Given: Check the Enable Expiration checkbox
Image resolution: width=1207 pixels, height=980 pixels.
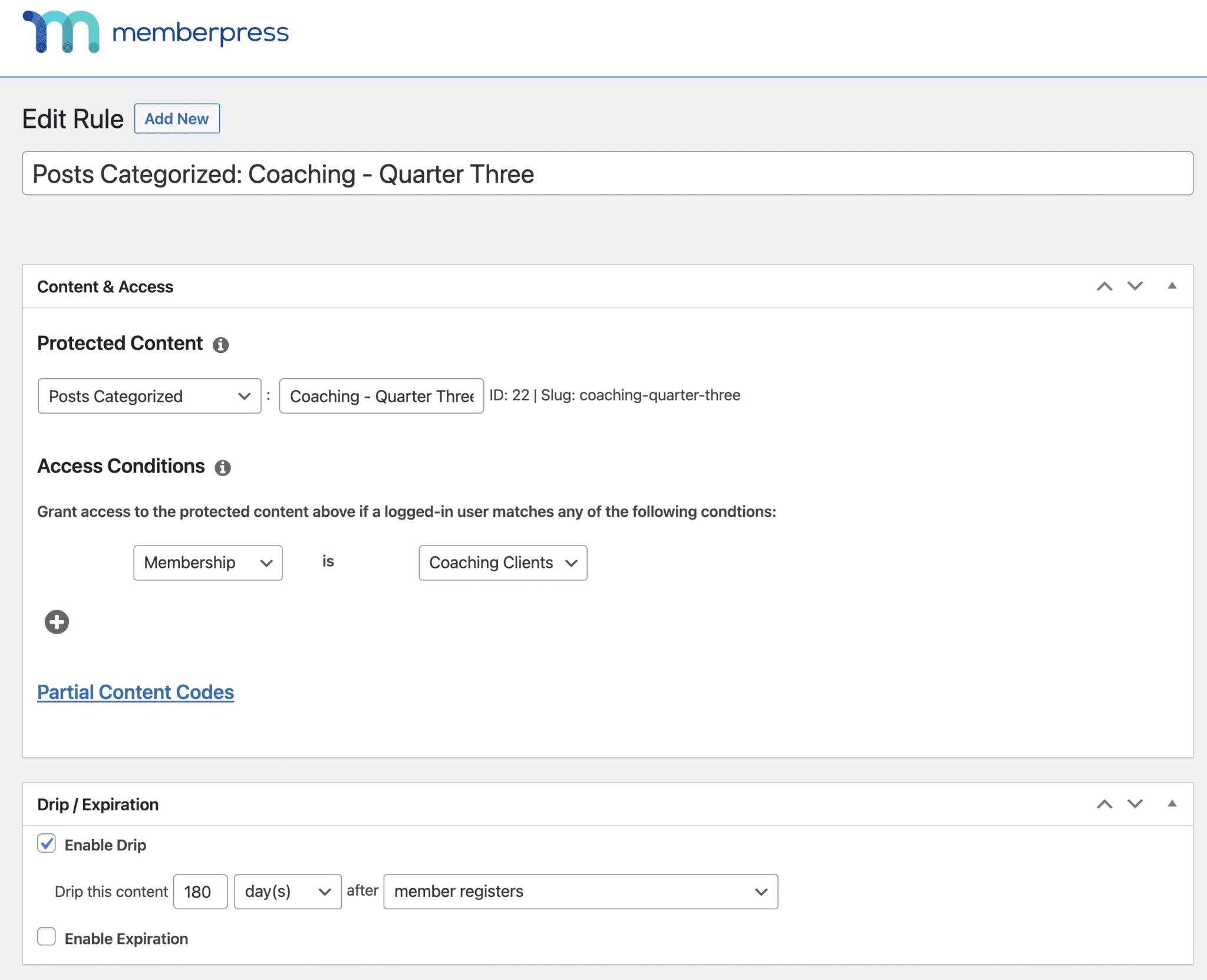Looking at the screenshot, I should (47, 936).
